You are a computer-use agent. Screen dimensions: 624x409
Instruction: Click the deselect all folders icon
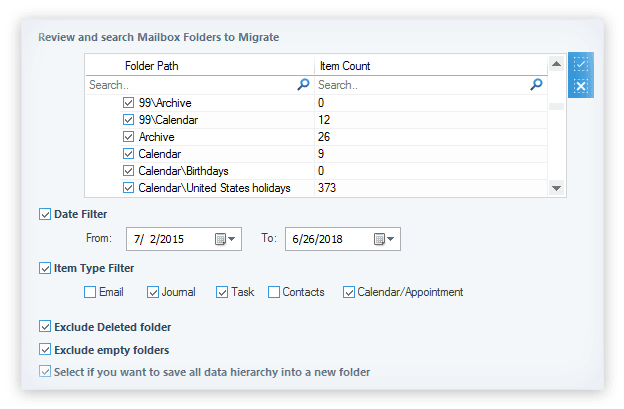[581, 87]
